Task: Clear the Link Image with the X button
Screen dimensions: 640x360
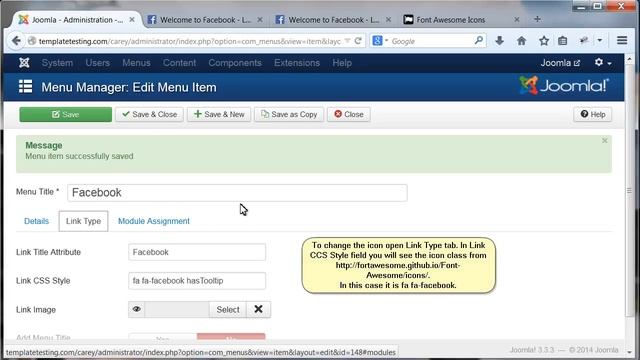Action: (x=258, y=309)
